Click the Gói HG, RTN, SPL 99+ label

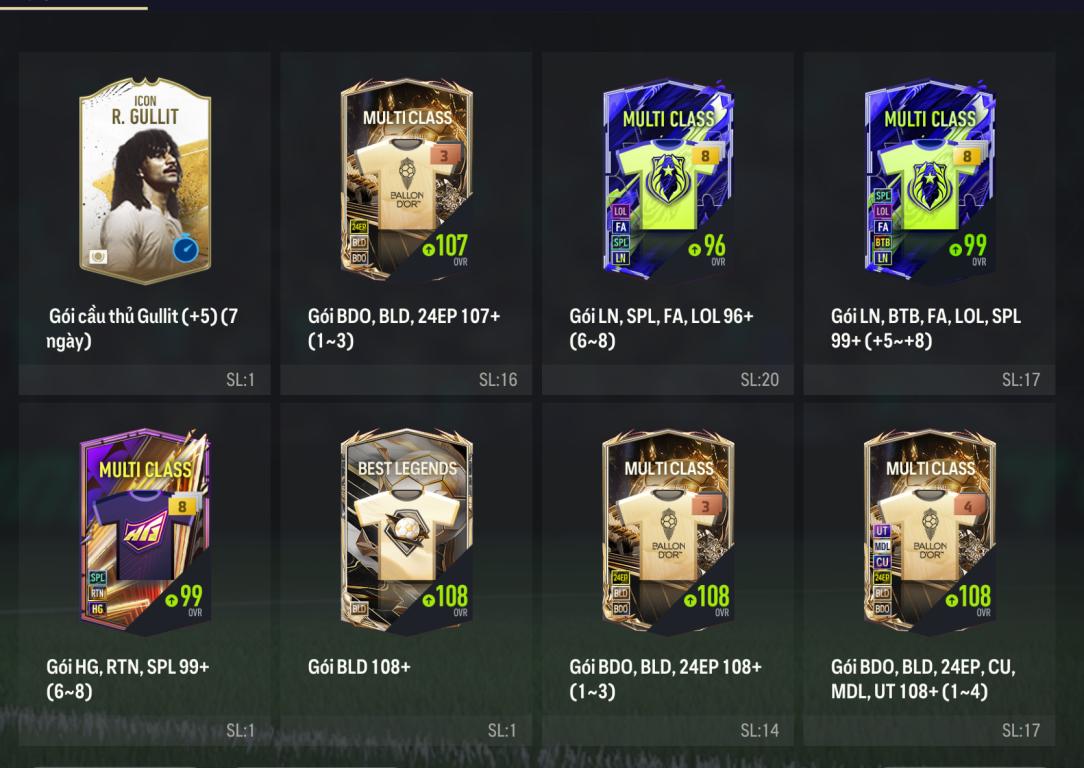[x=128, y=679]
